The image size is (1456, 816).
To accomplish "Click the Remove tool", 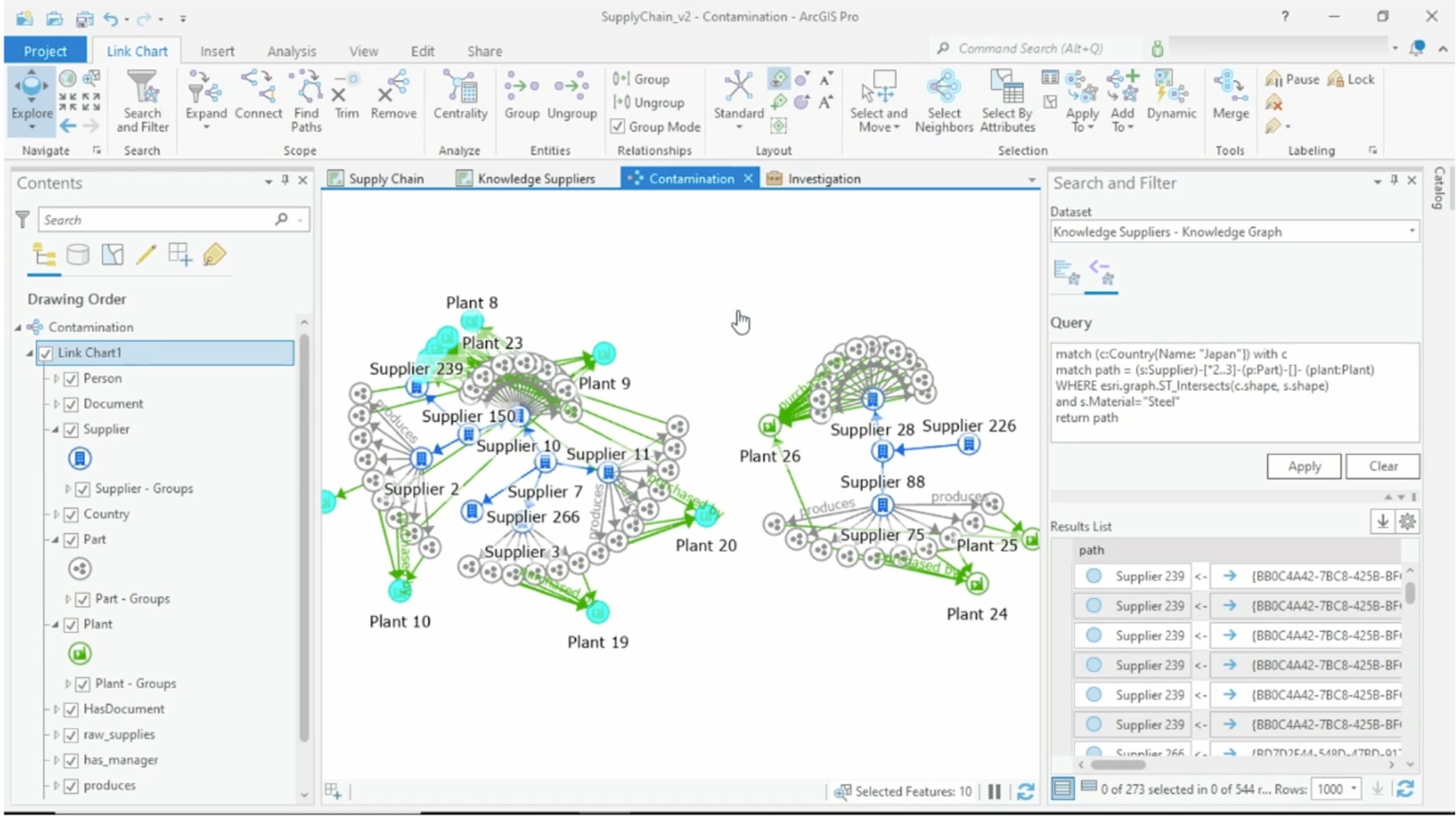I will [394, 94].
